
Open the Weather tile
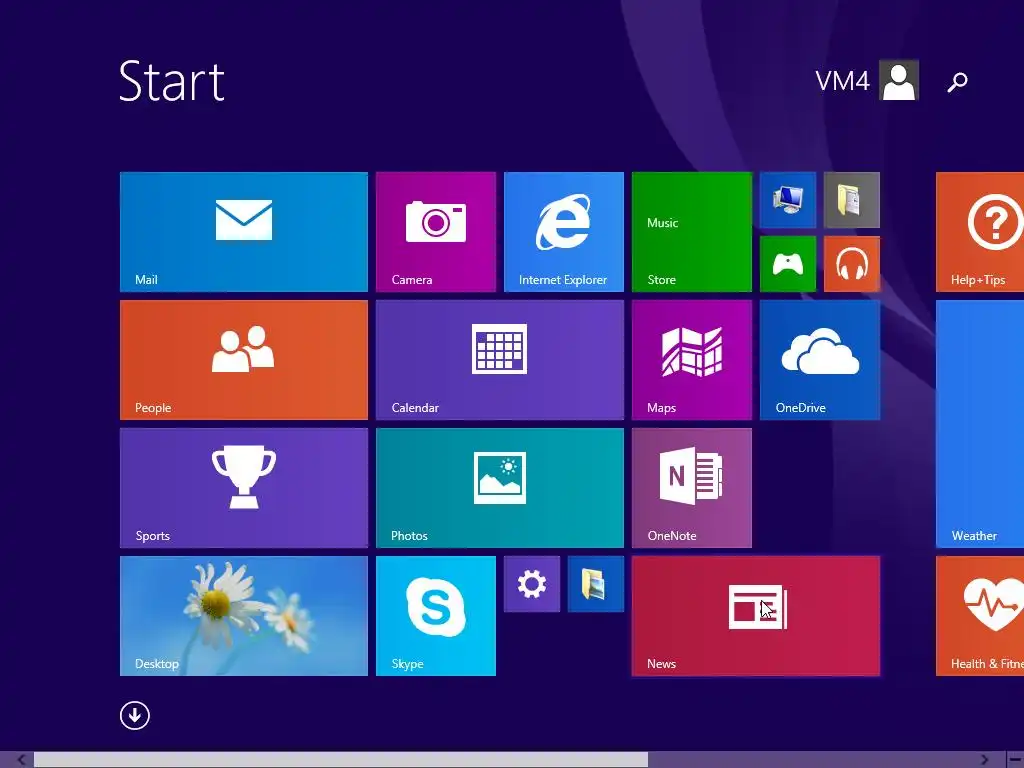pos(980,424)
